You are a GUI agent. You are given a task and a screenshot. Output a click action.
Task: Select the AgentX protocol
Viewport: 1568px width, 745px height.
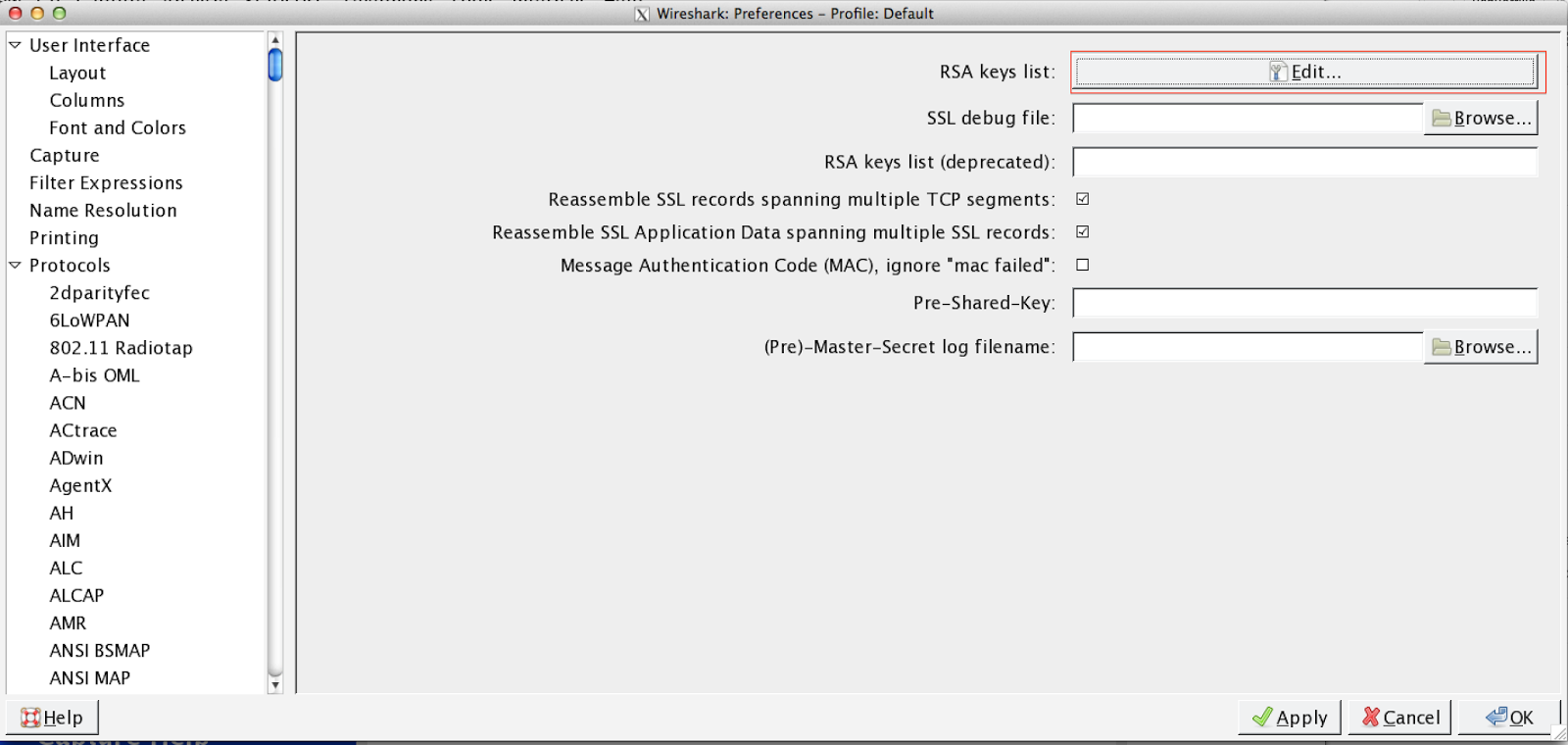click(80, 484)
